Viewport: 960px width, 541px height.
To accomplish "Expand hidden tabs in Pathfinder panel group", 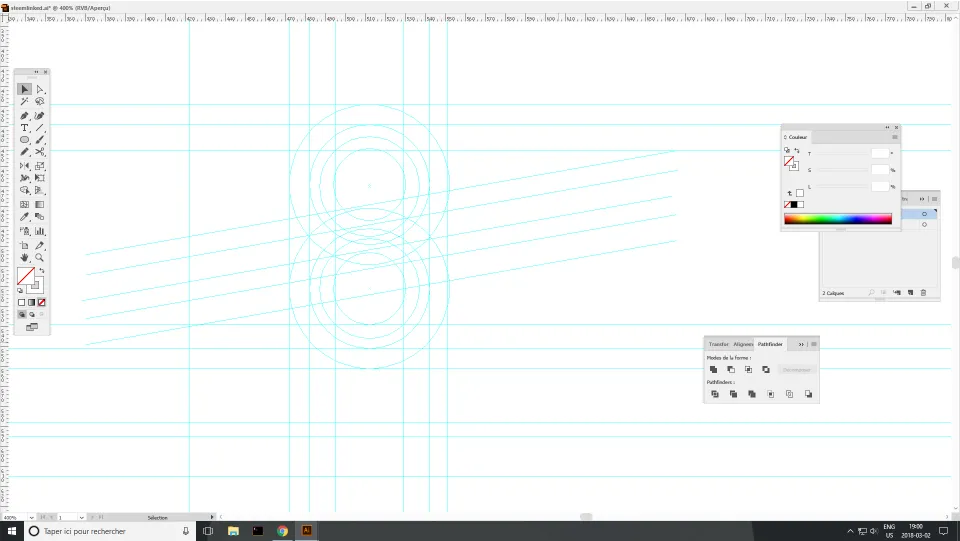I will tap(801, 345).
